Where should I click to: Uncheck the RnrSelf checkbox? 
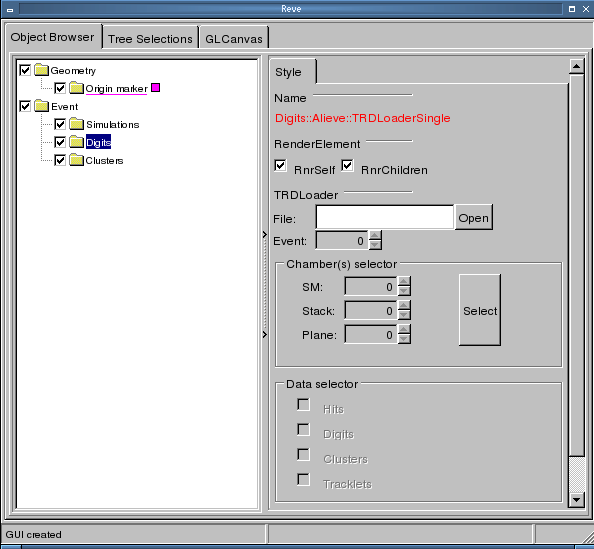[280, 166]
